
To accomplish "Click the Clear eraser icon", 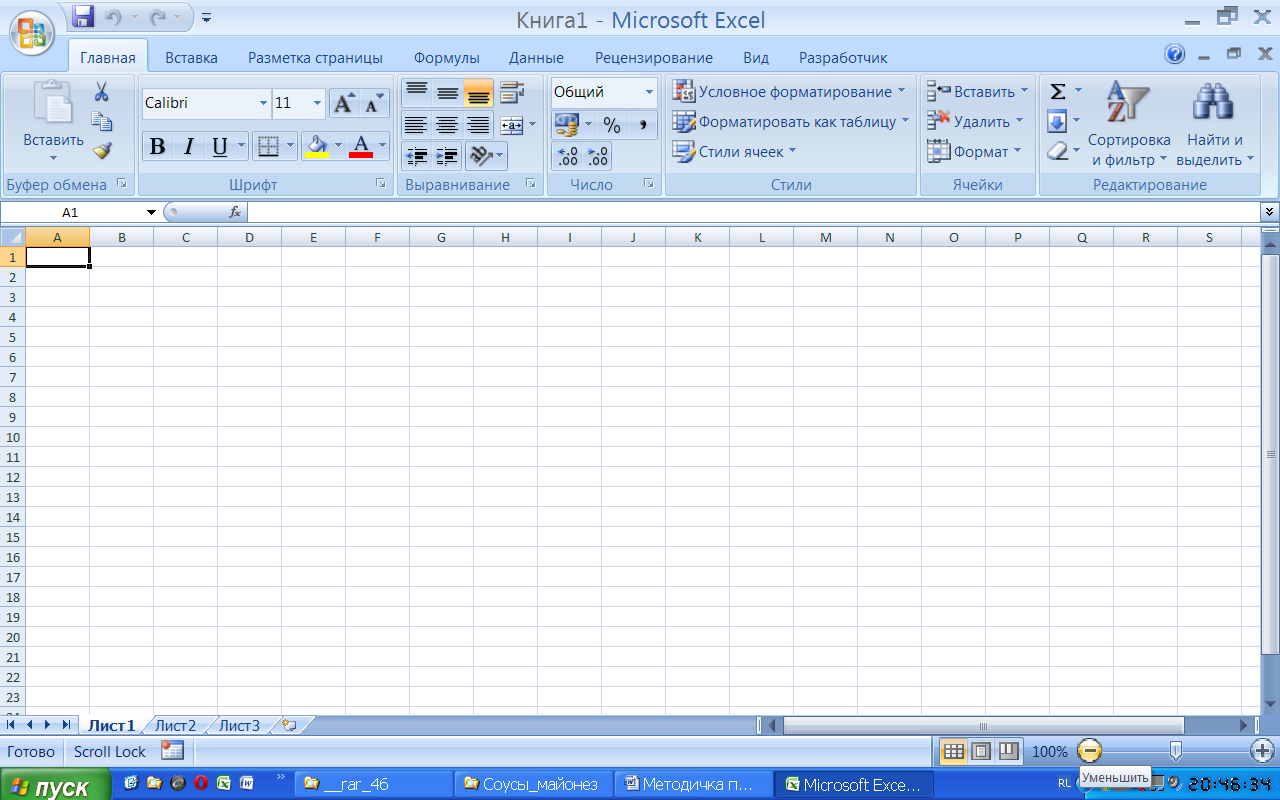I will point(1057,151).
